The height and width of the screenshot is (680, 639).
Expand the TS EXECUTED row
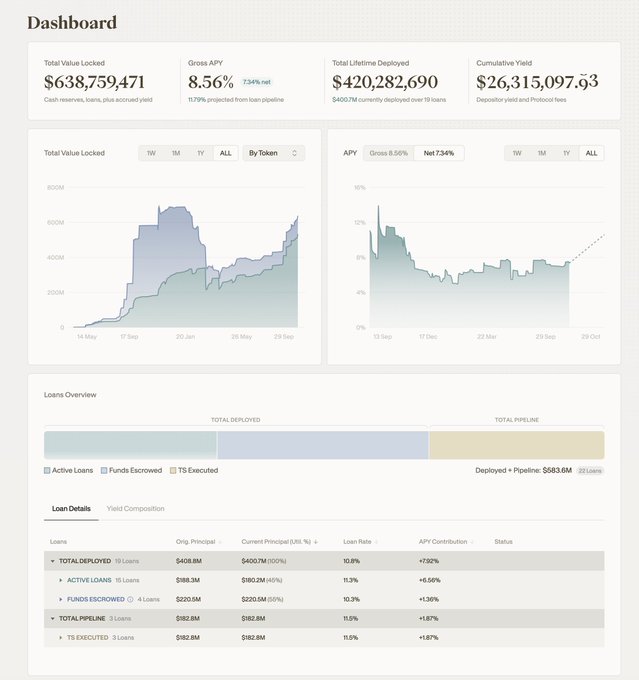61,638
